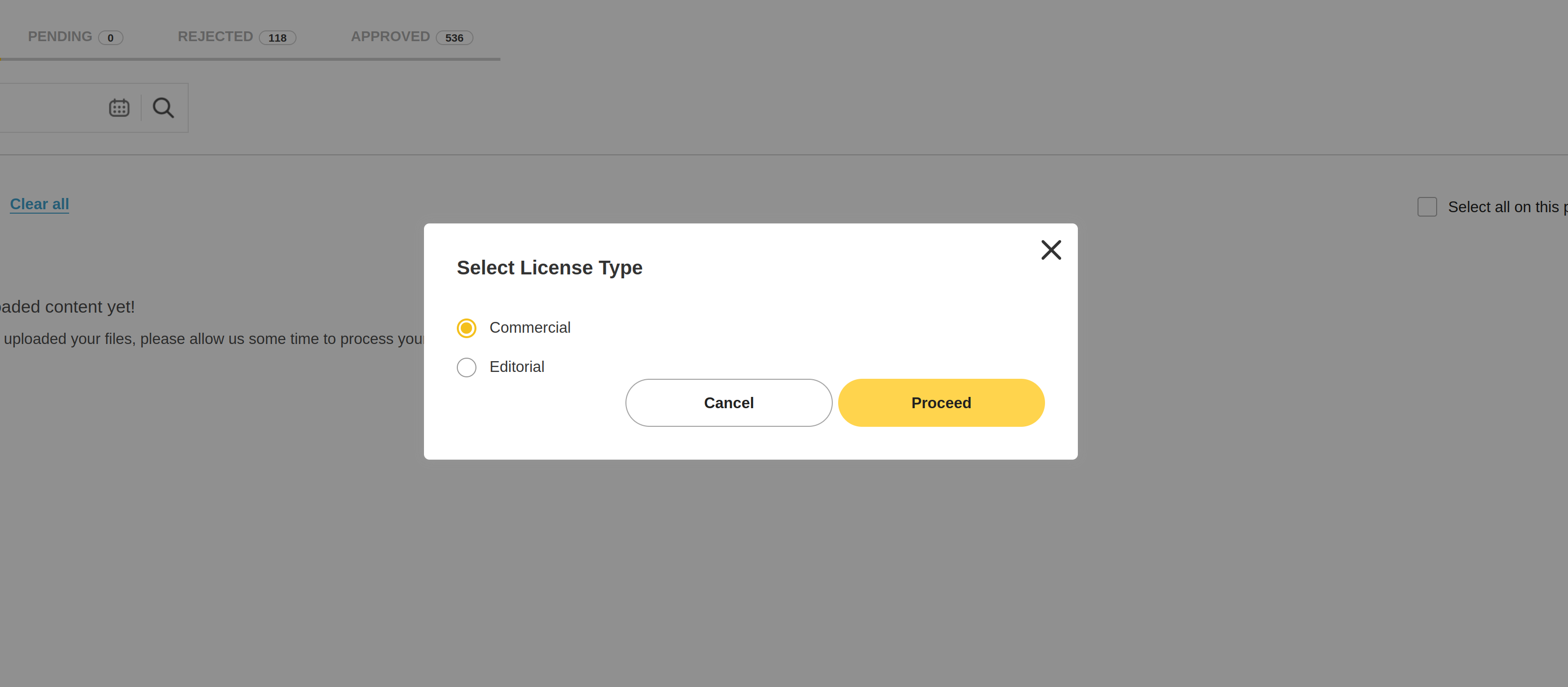
Task: Click the Select all on this page label
Action: (1503, 207)
